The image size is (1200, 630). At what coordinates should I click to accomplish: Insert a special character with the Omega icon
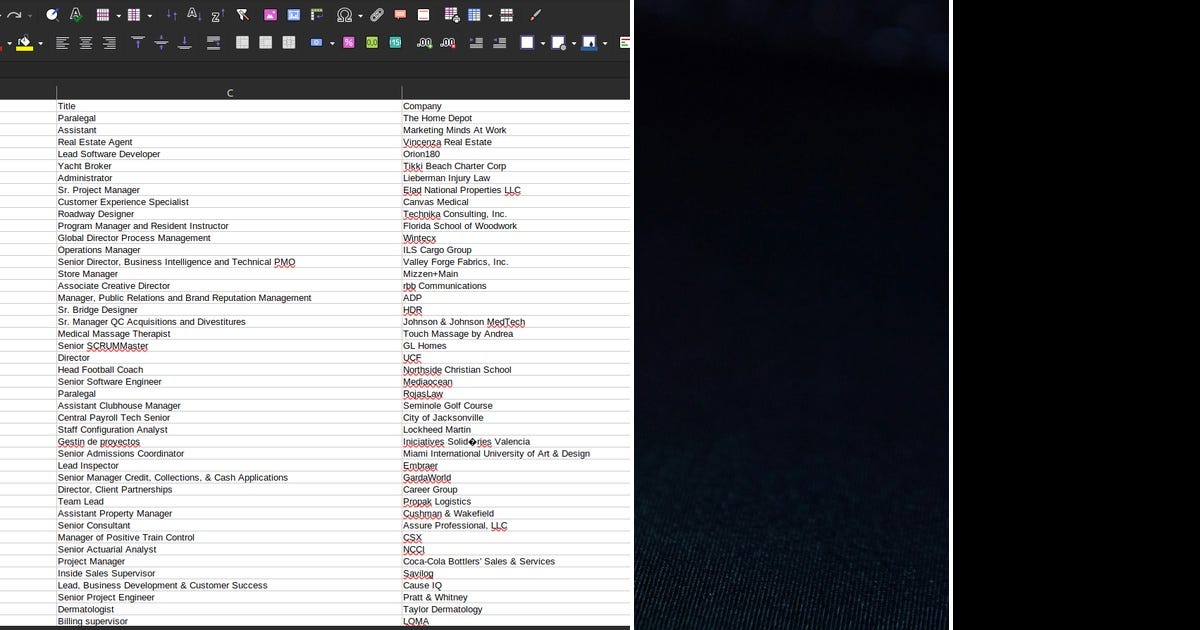tap(345, 15)
